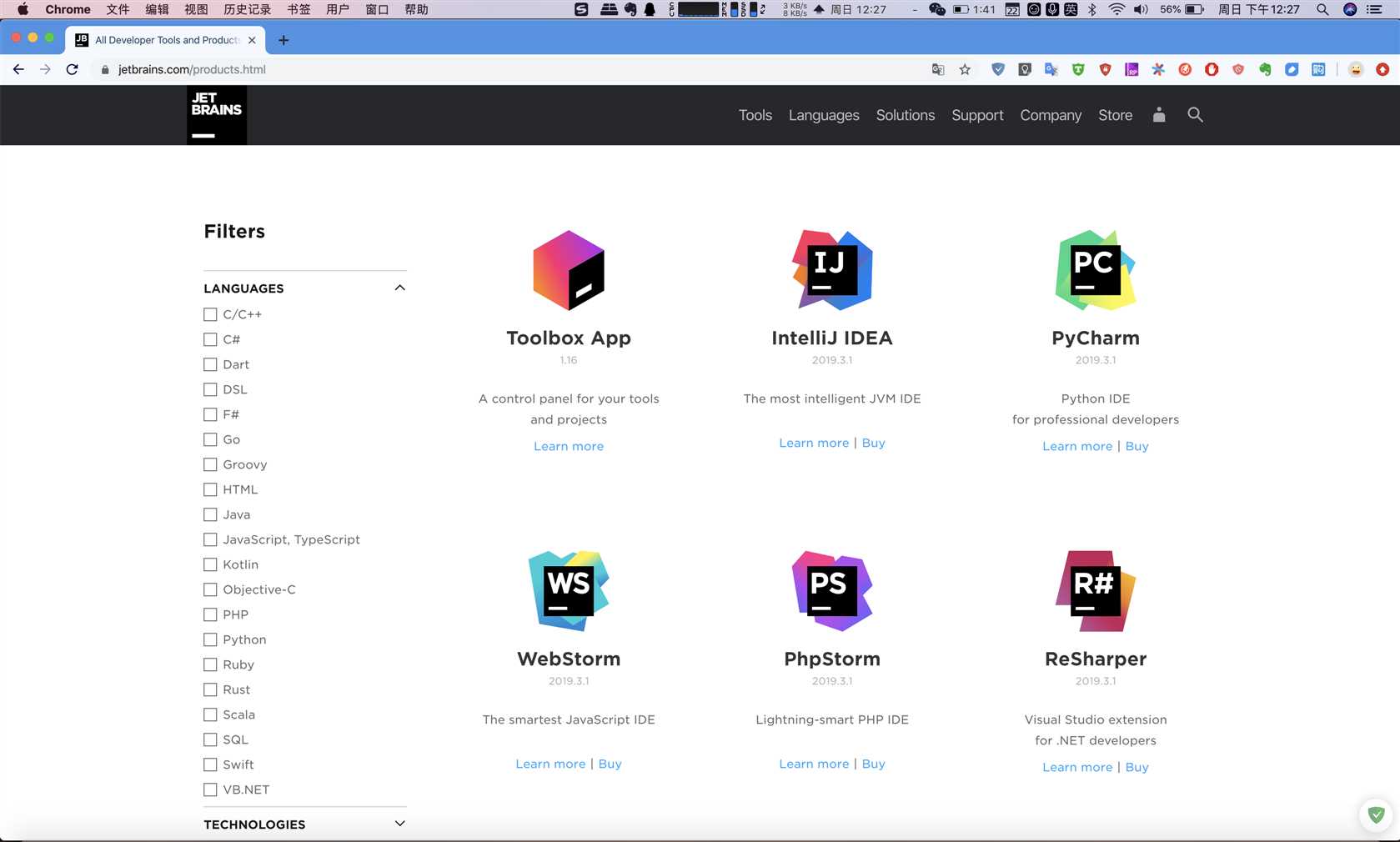This screenshot has height=842, width=1400.
Task: Check the VB.NET filter
Action: (x=210, y=789)
